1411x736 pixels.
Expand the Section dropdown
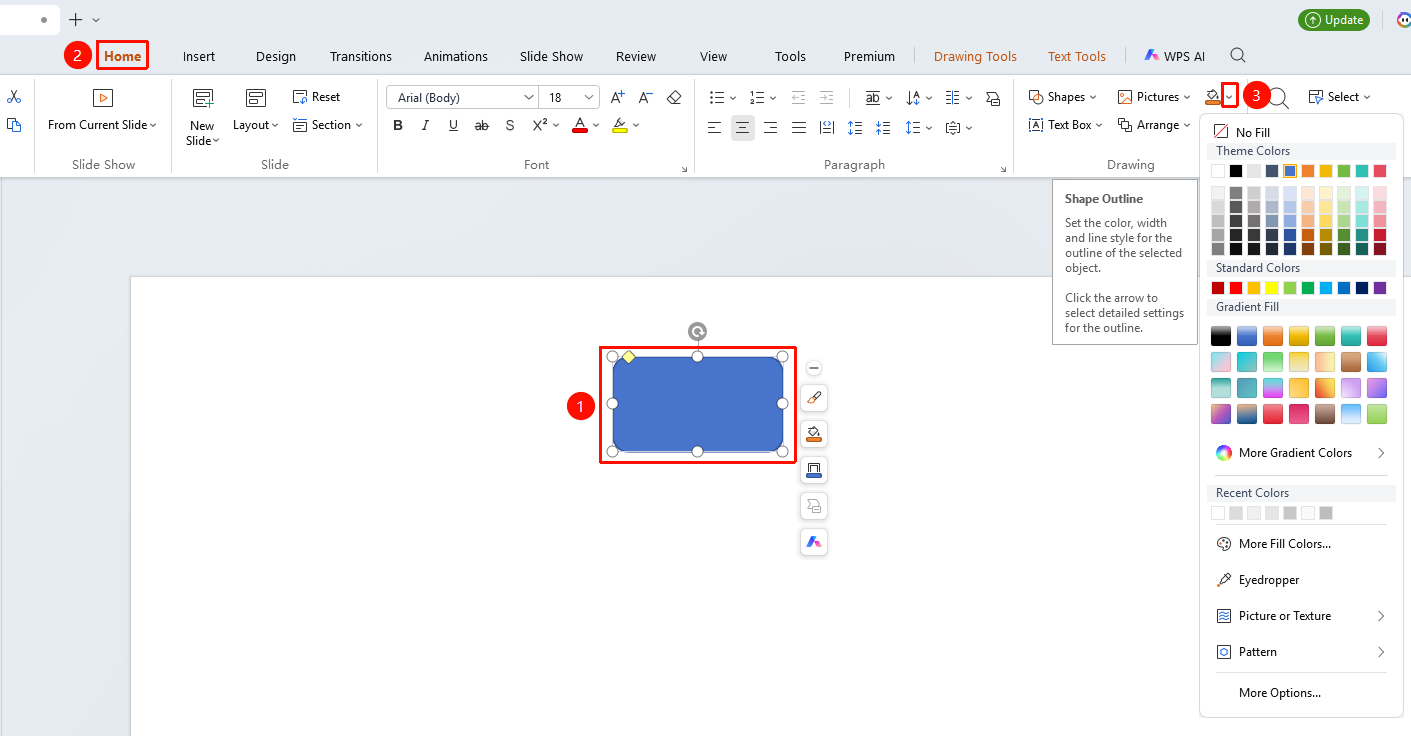[x=327, y=125]
